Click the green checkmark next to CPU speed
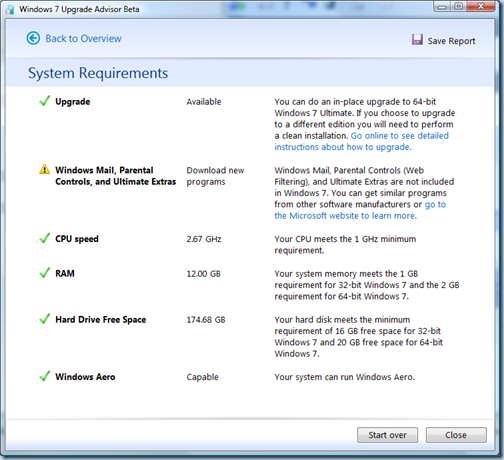Image resolution: width=504 pixels, height=460 pixels. coord(45,238)
